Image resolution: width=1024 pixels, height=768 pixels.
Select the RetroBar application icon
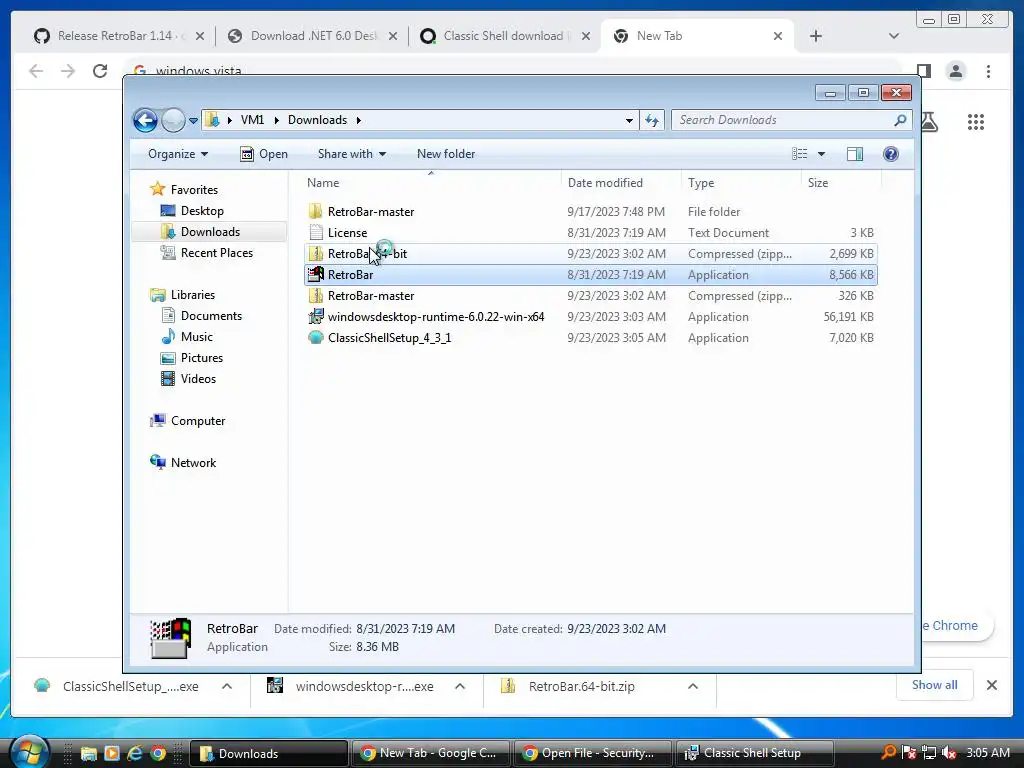click(315, 275)
